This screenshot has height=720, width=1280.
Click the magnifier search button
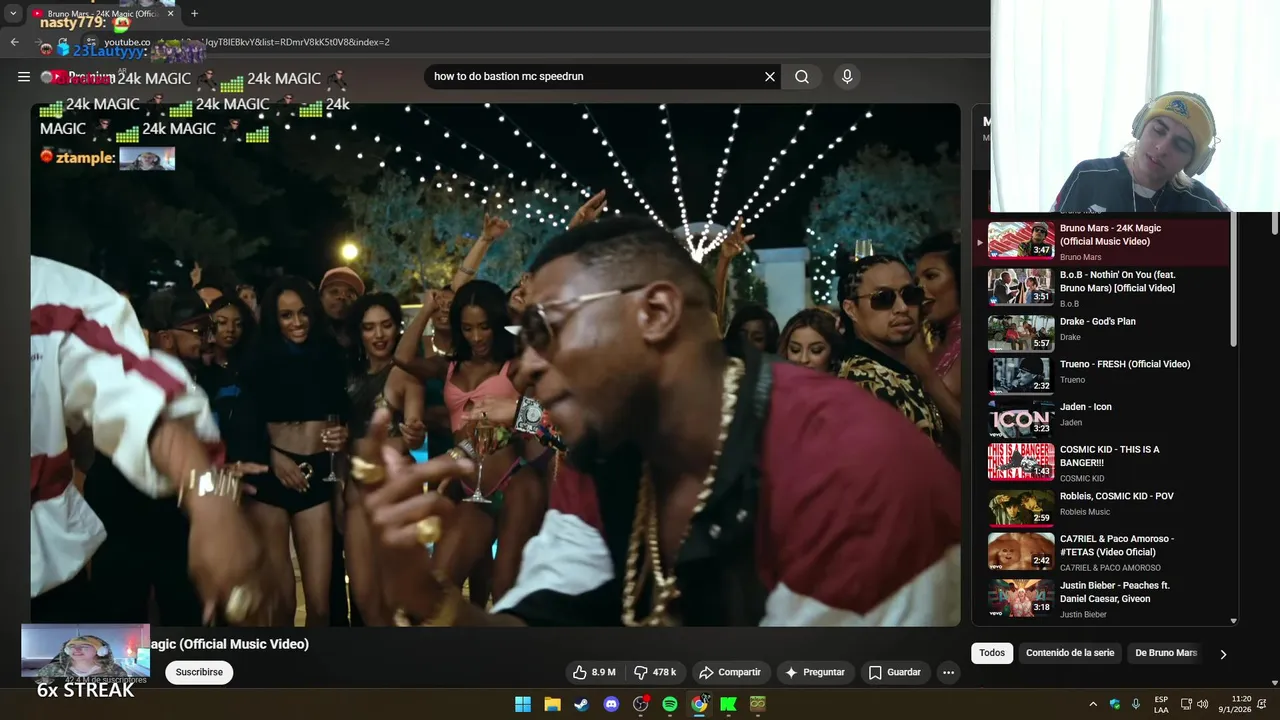[x=802, y=77]
